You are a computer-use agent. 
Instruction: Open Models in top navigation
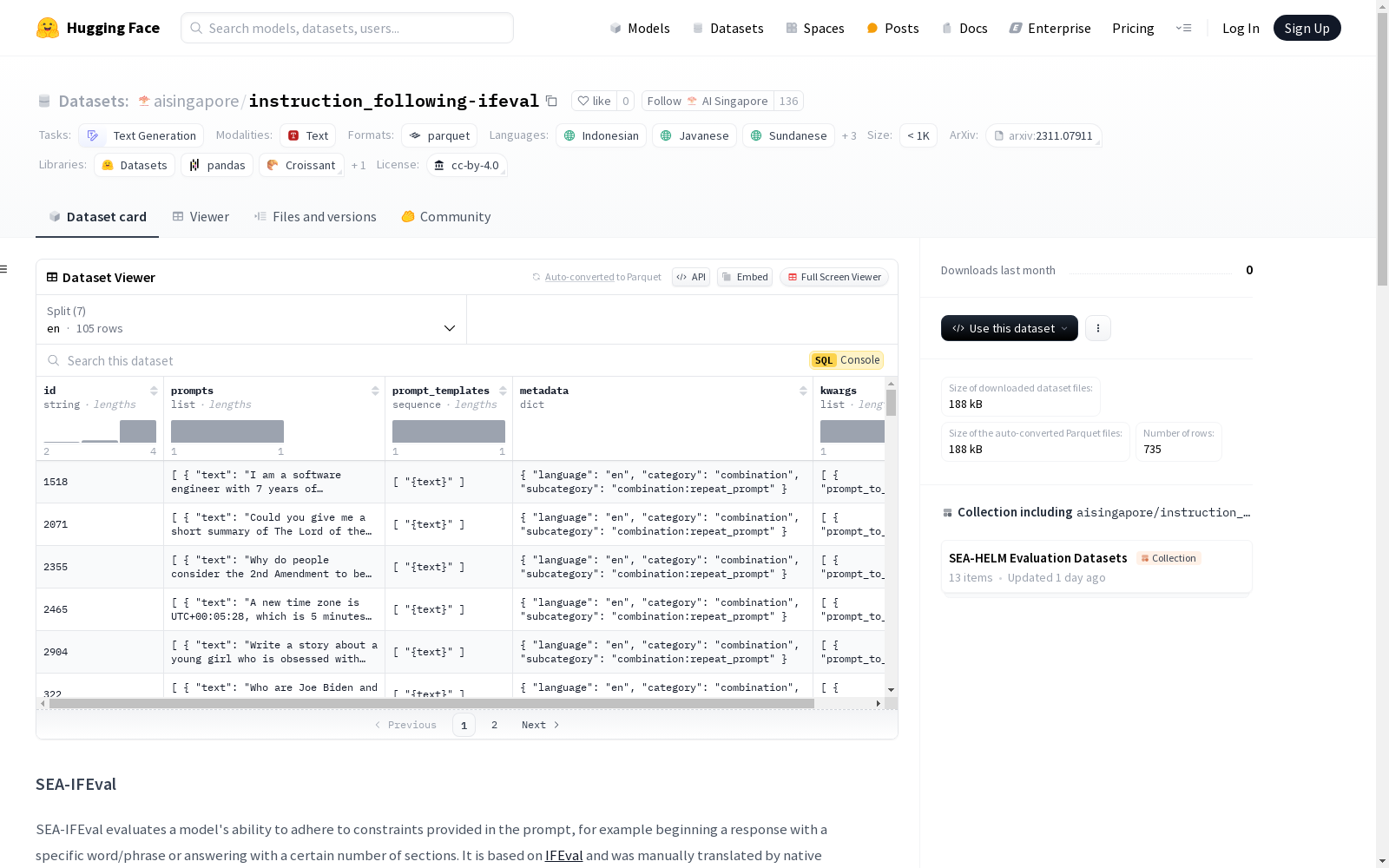[x=640, y=28]
